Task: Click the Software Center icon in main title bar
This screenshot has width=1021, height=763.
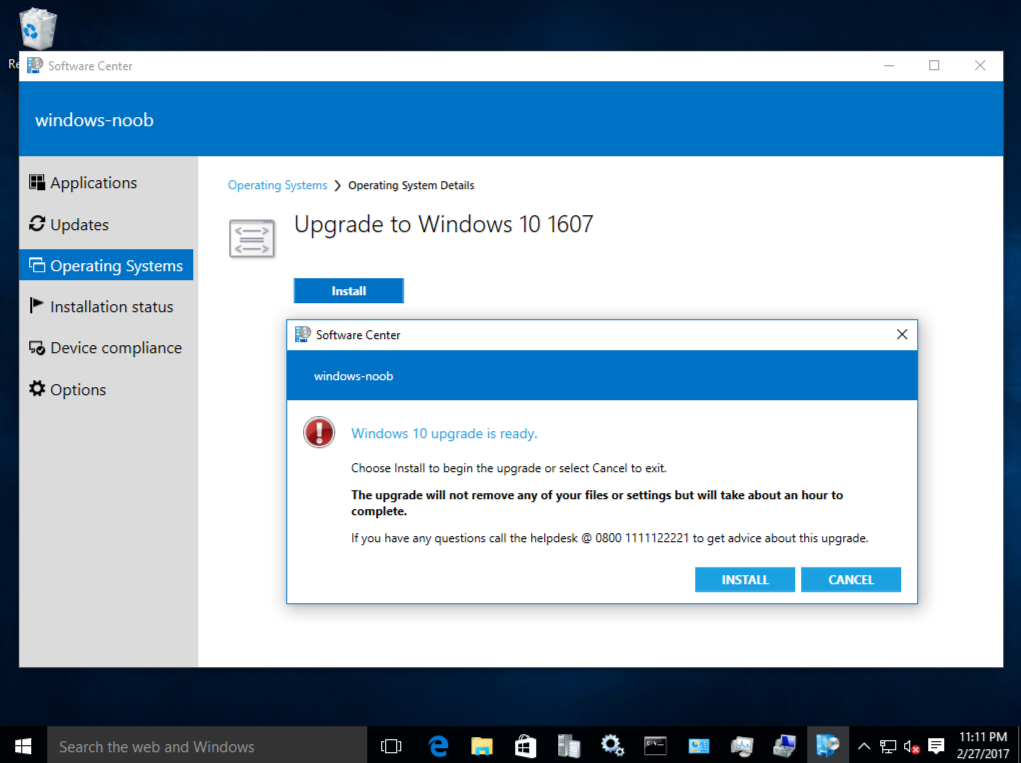Action: [x=35, y=66]
